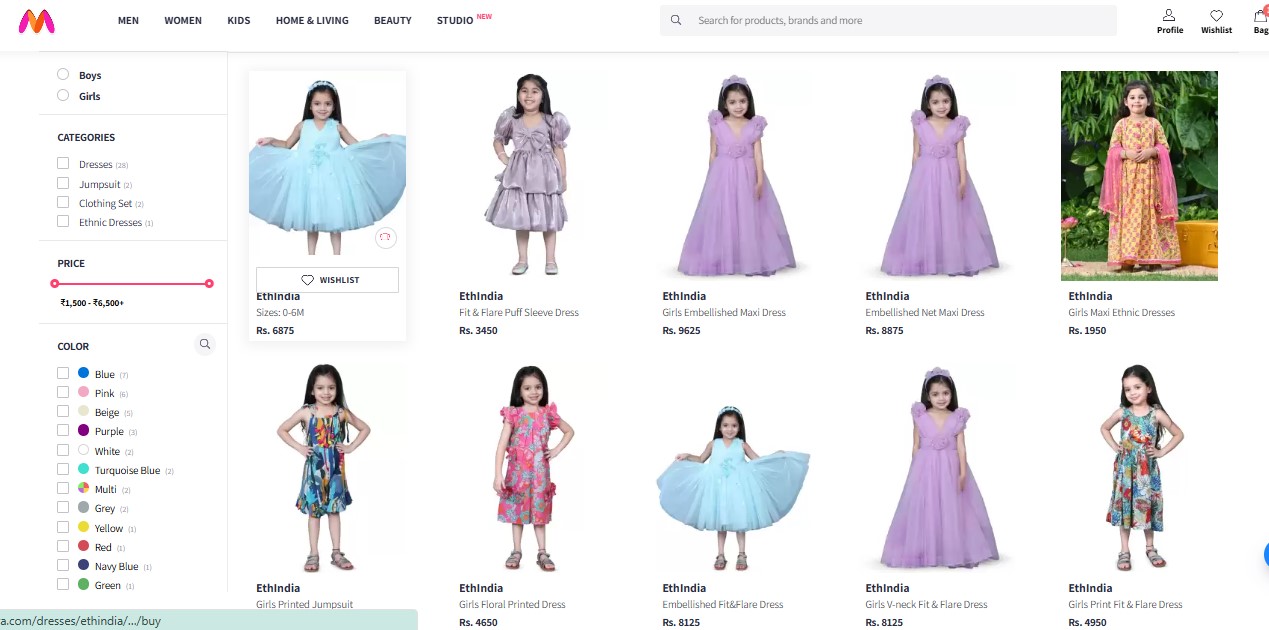Viewport: 1269px width, 630px height.
Task: Tick the Beige color checkbox
Action: 63,411
